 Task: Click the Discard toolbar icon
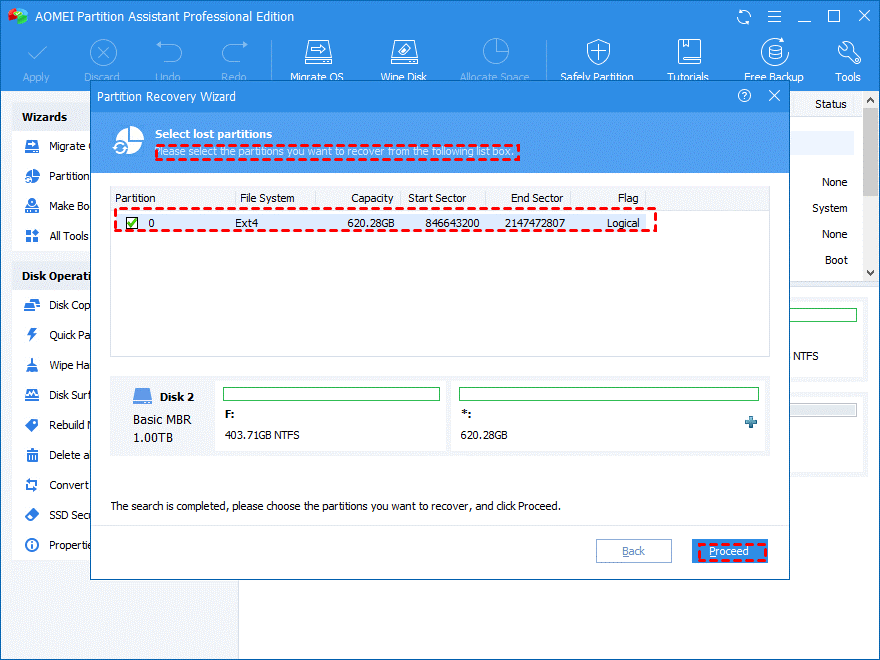pyautogui.click(x=103, y=53)
